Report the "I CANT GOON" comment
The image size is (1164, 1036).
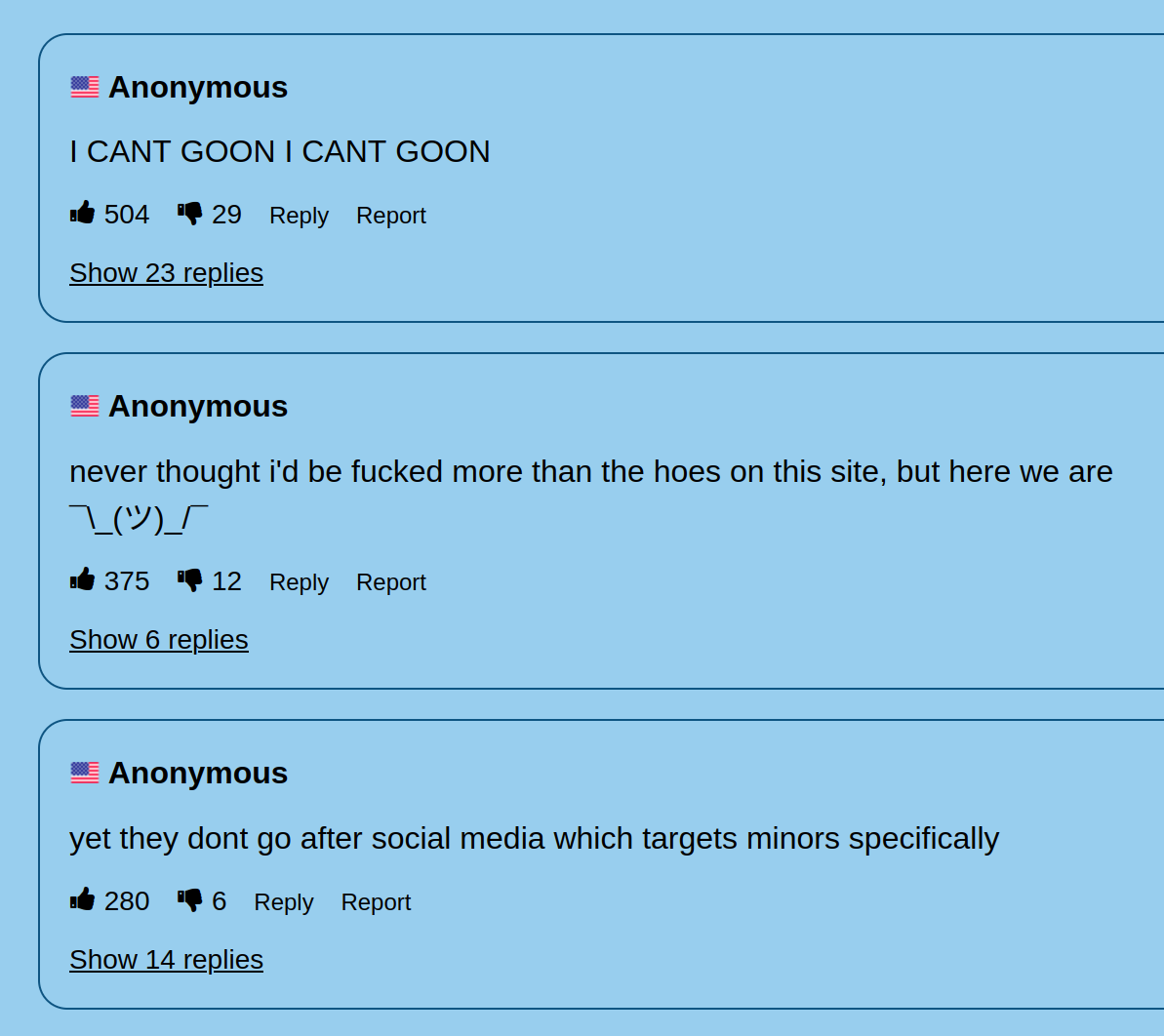(391, 216)
